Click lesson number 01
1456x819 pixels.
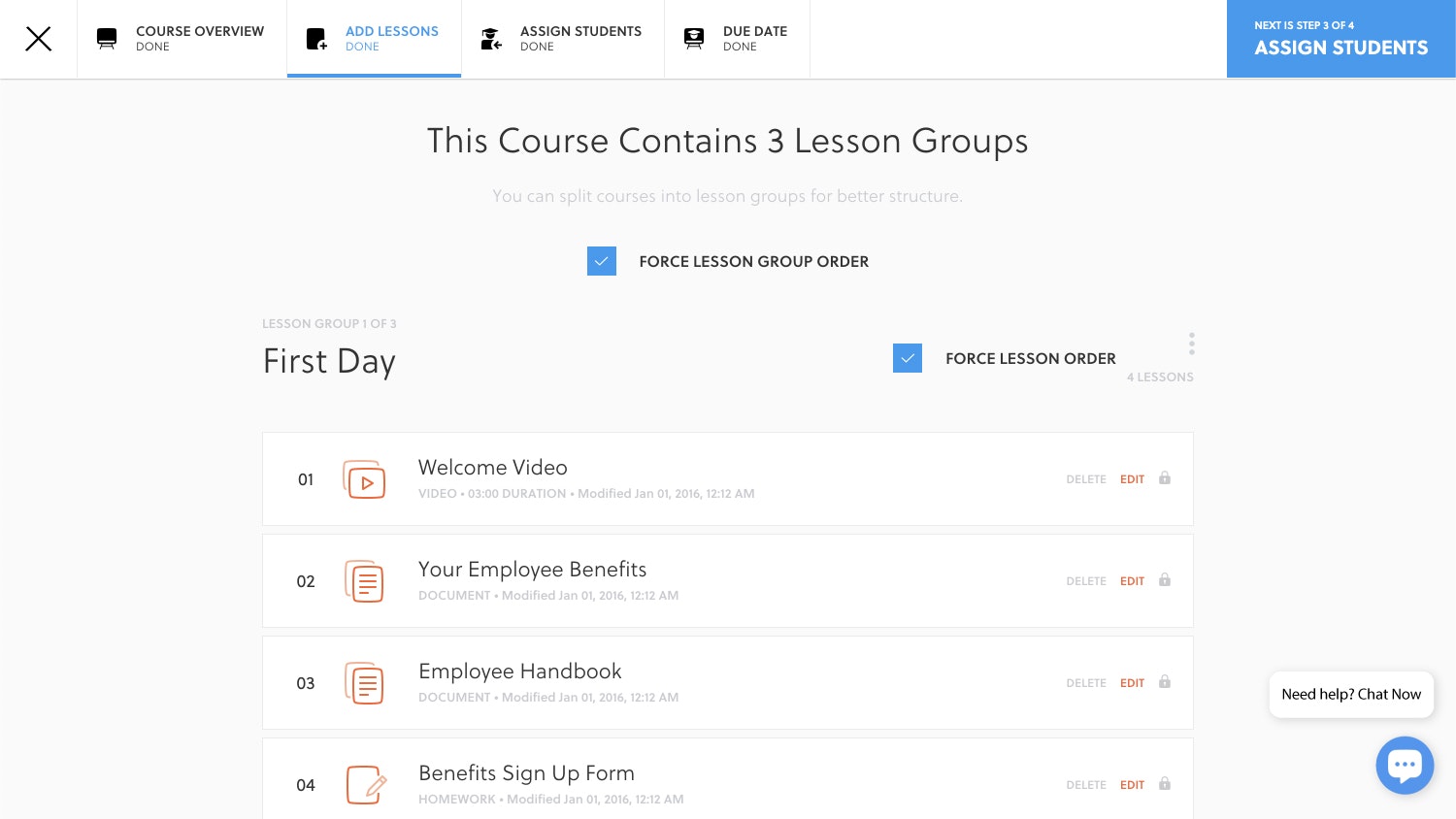(x=306, y=479)
